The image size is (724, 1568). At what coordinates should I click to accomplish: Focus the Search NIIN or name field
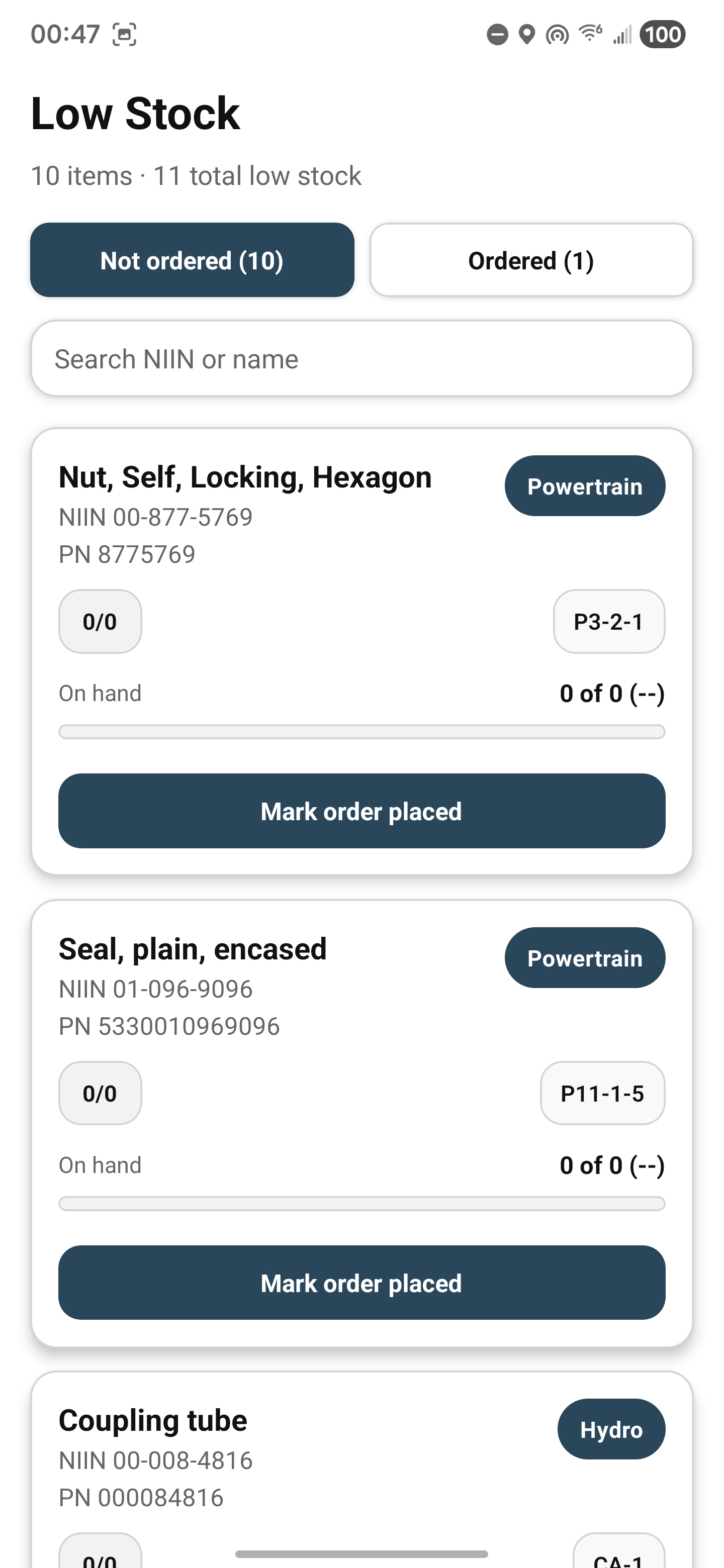pos(361,359)
